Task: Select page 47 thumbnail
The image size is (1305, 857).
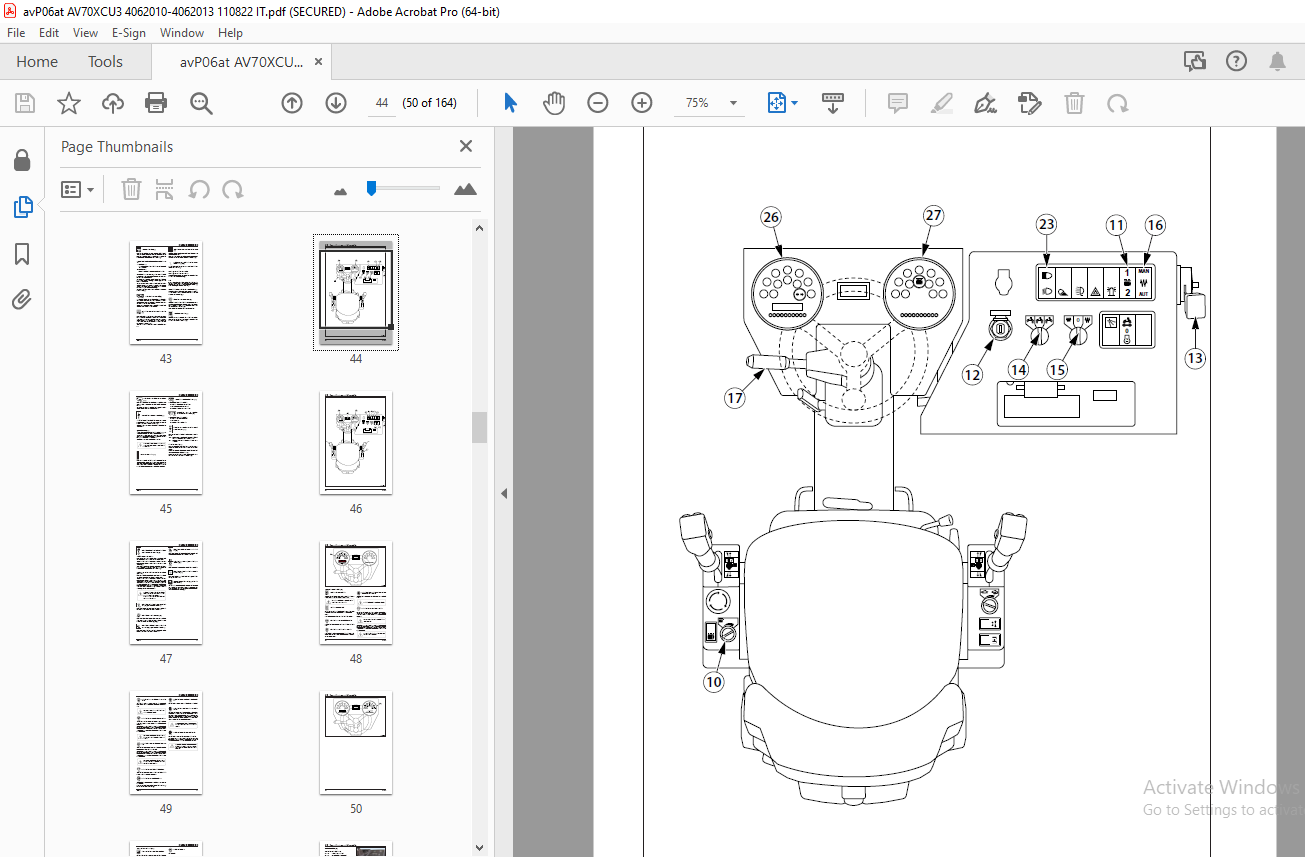Action: click(166, 593)
